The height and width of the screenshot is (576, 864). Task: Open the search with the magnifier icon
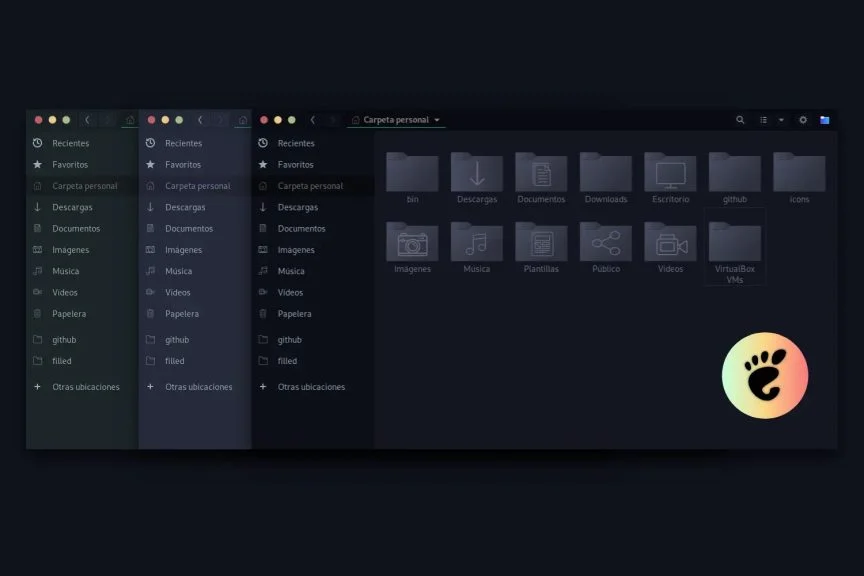(740, 119)
